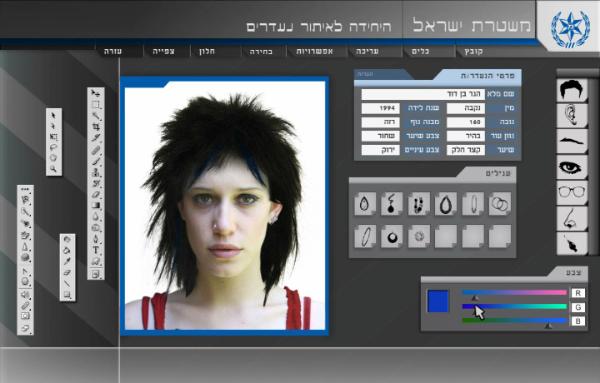Select the Clone Stamp tool
The image size is (600, 383).
click(x=96, y=172)
